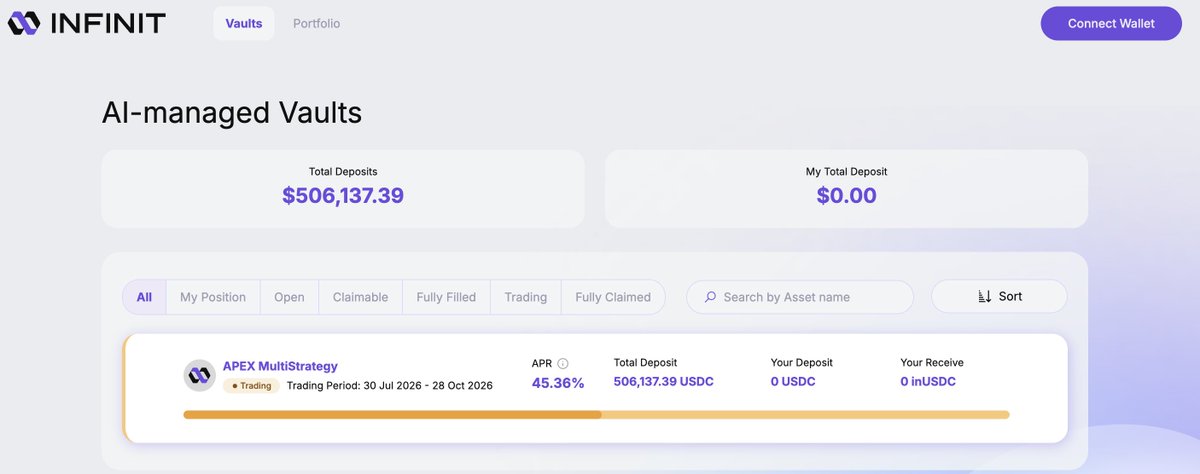1200x474 pixels.
Task: Click the vault deposit progress bar
Action: coord(596,414)
